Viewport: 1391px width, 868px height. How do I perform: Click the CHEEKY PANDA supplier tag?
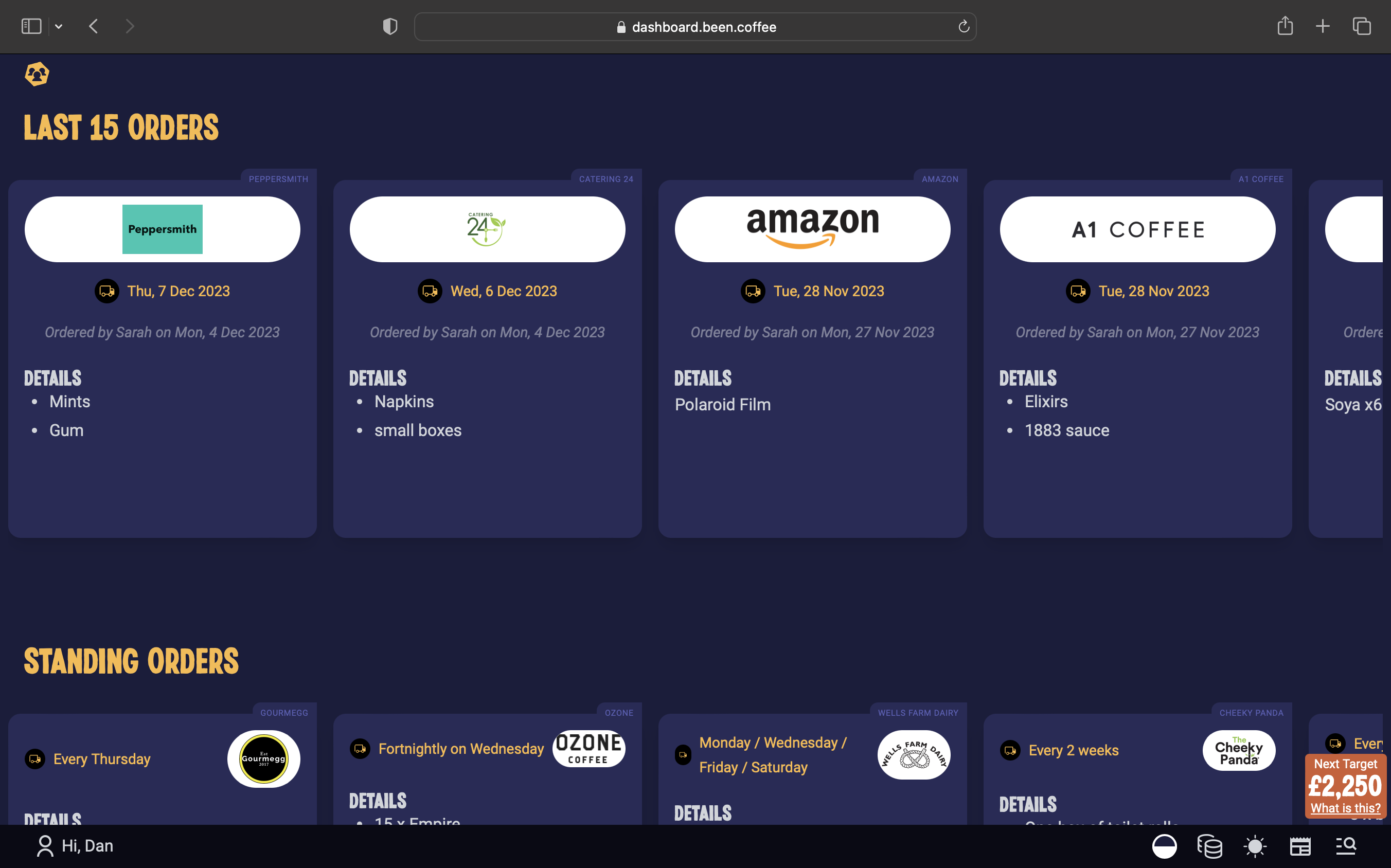point(1252,713)
